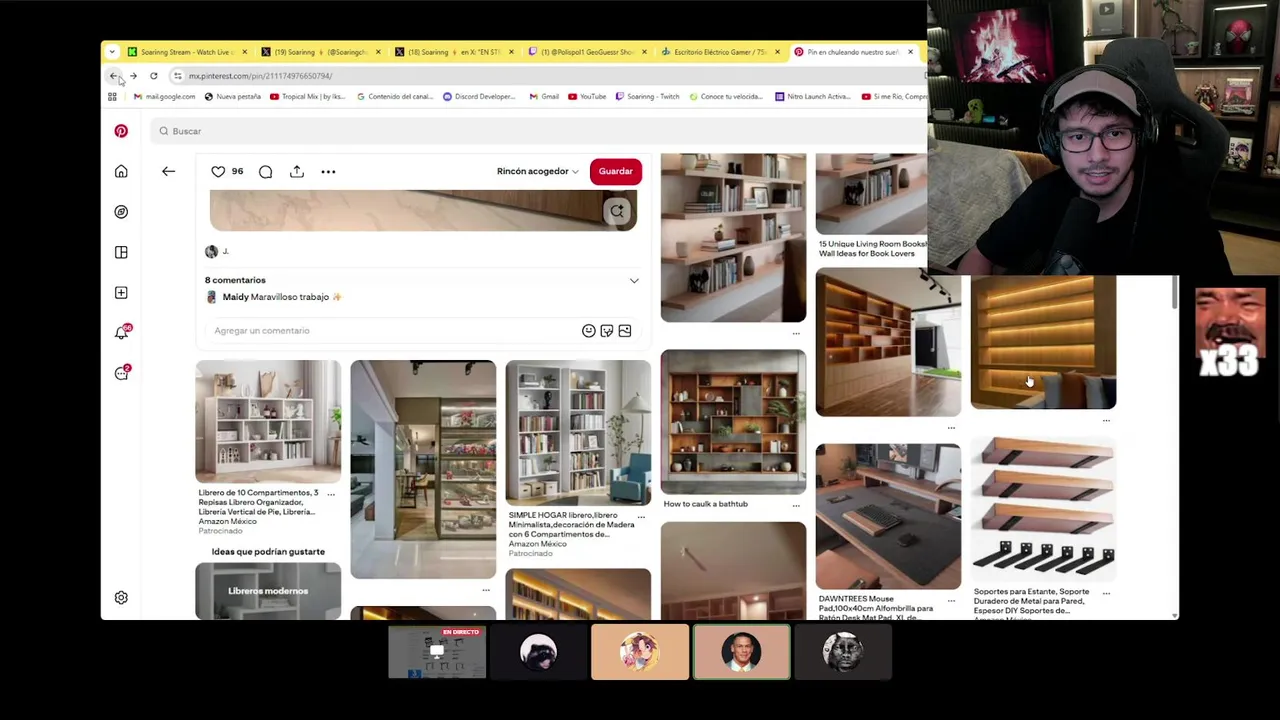
Task: Click the Pinterest logo icon
Action: [121, 131]
